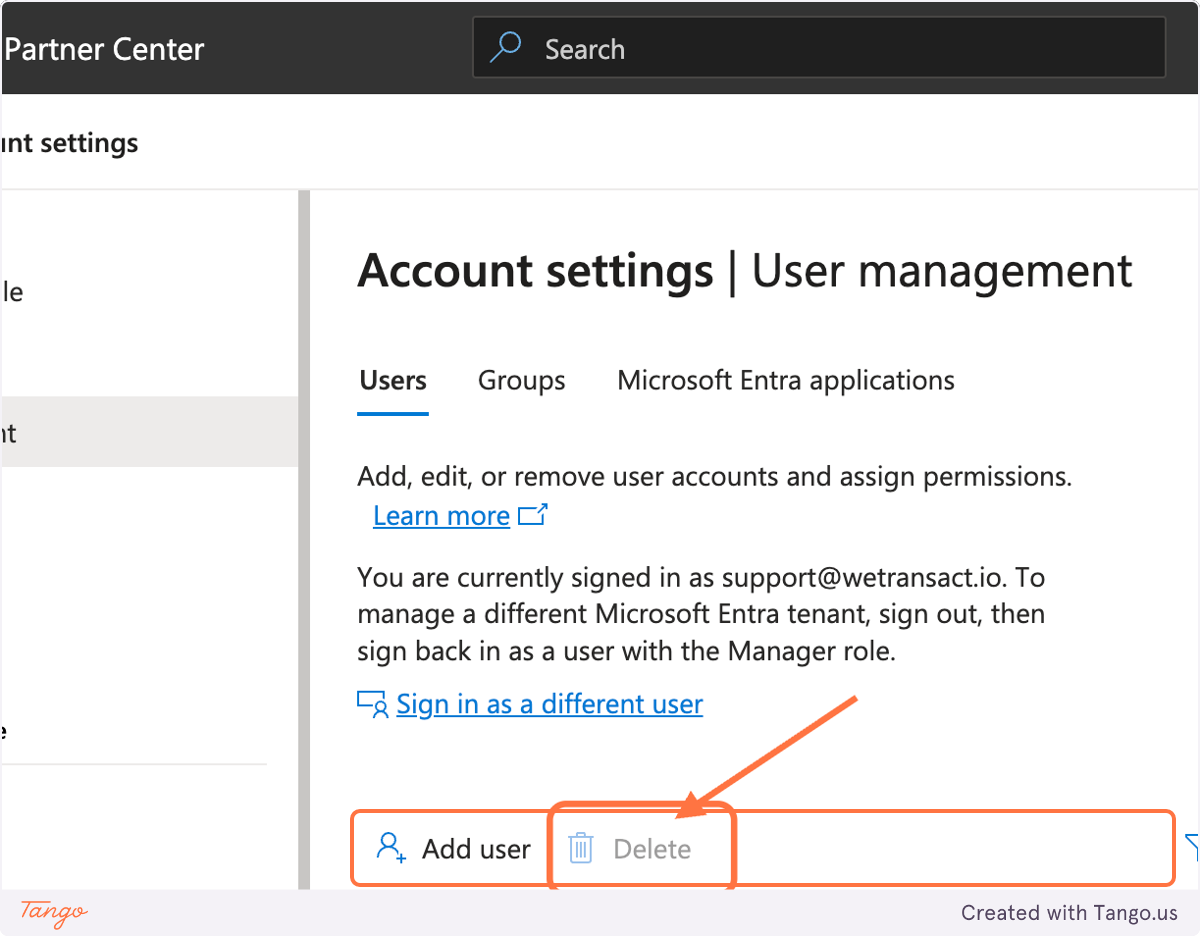
Task: Click the trash can Delete icon
Action: click(x=581, y=849)
